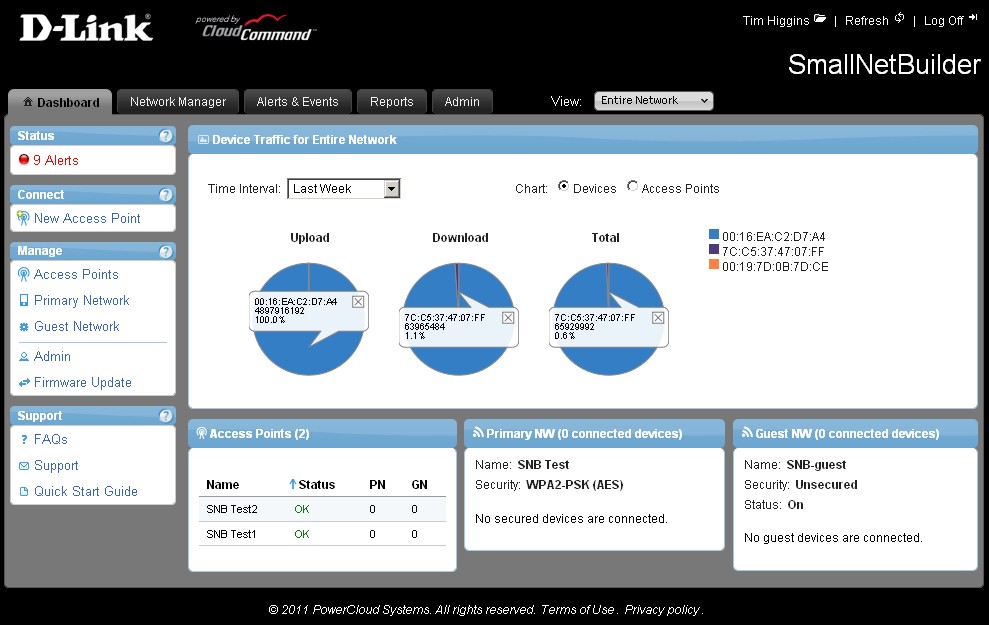Open the Admin tab

462,102
